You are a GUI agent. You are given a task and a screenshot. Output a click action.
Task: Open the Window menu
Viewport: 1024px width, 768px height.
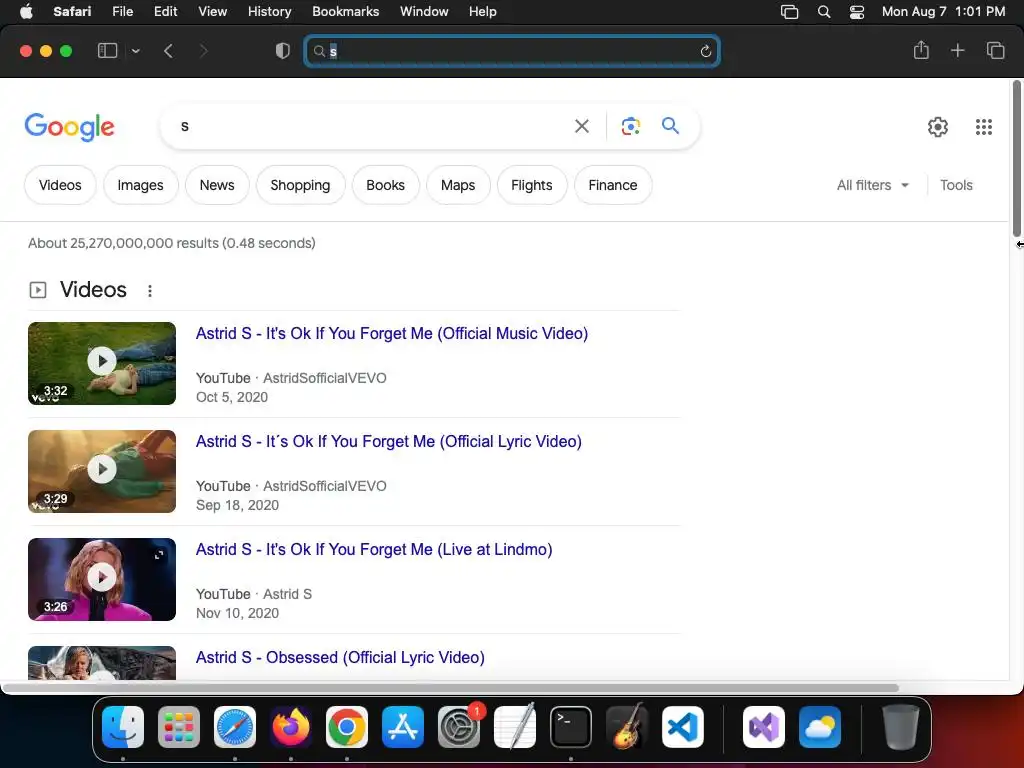click(x=424, y=12)
